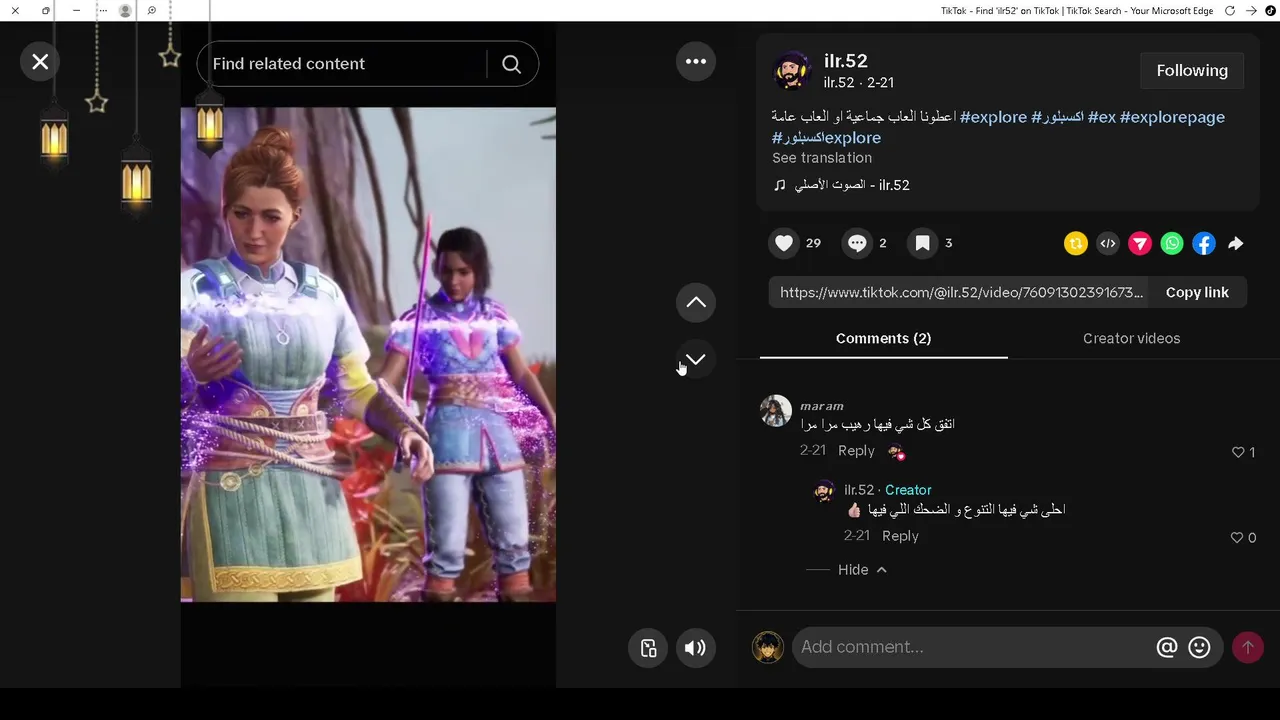The image size is (1280, 720).
Task: Open the #اكسبلورexplore hashtag link
Action: point(826,138)
